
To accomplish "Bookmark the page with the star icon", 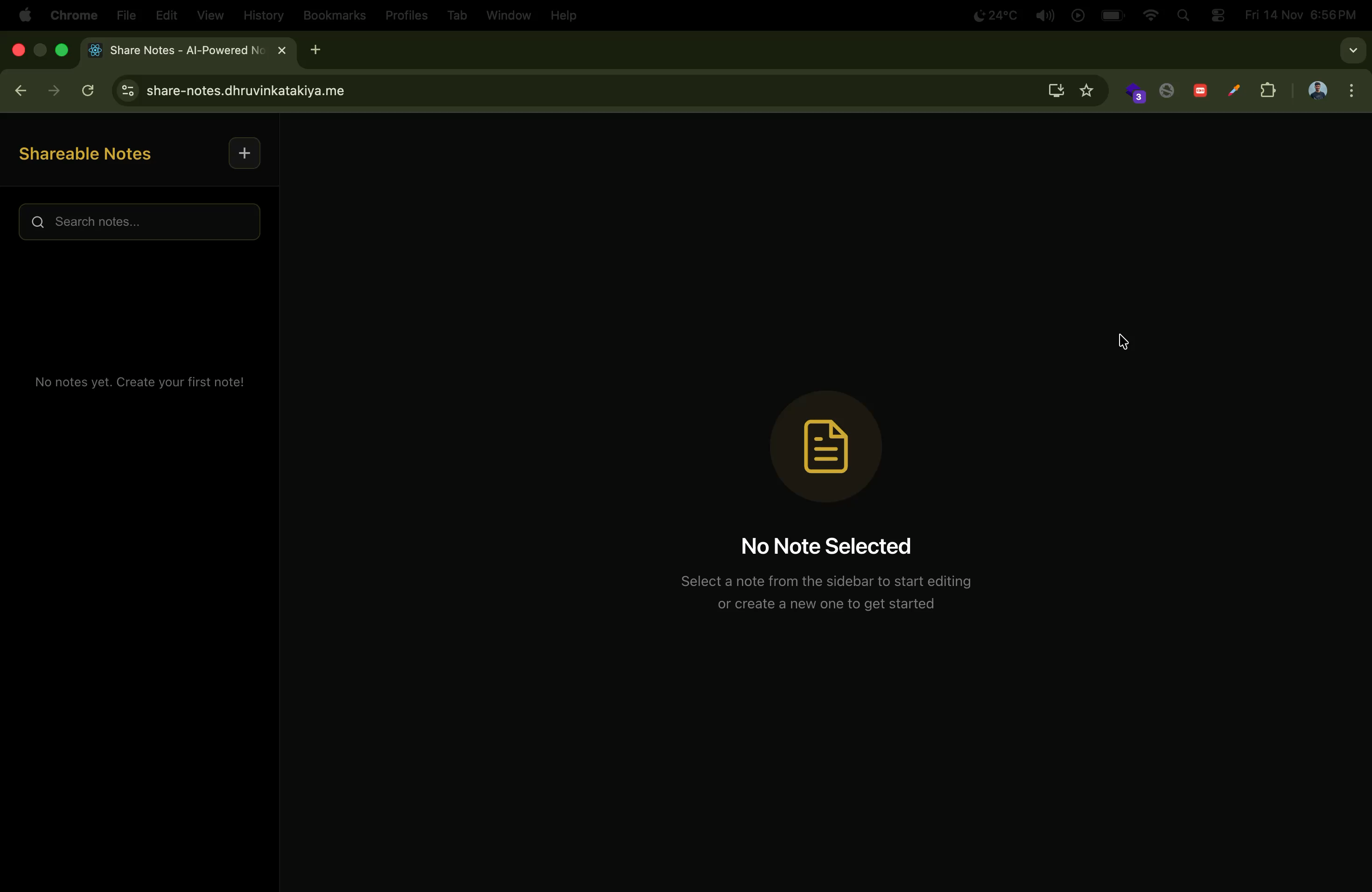I will 1086,91.
